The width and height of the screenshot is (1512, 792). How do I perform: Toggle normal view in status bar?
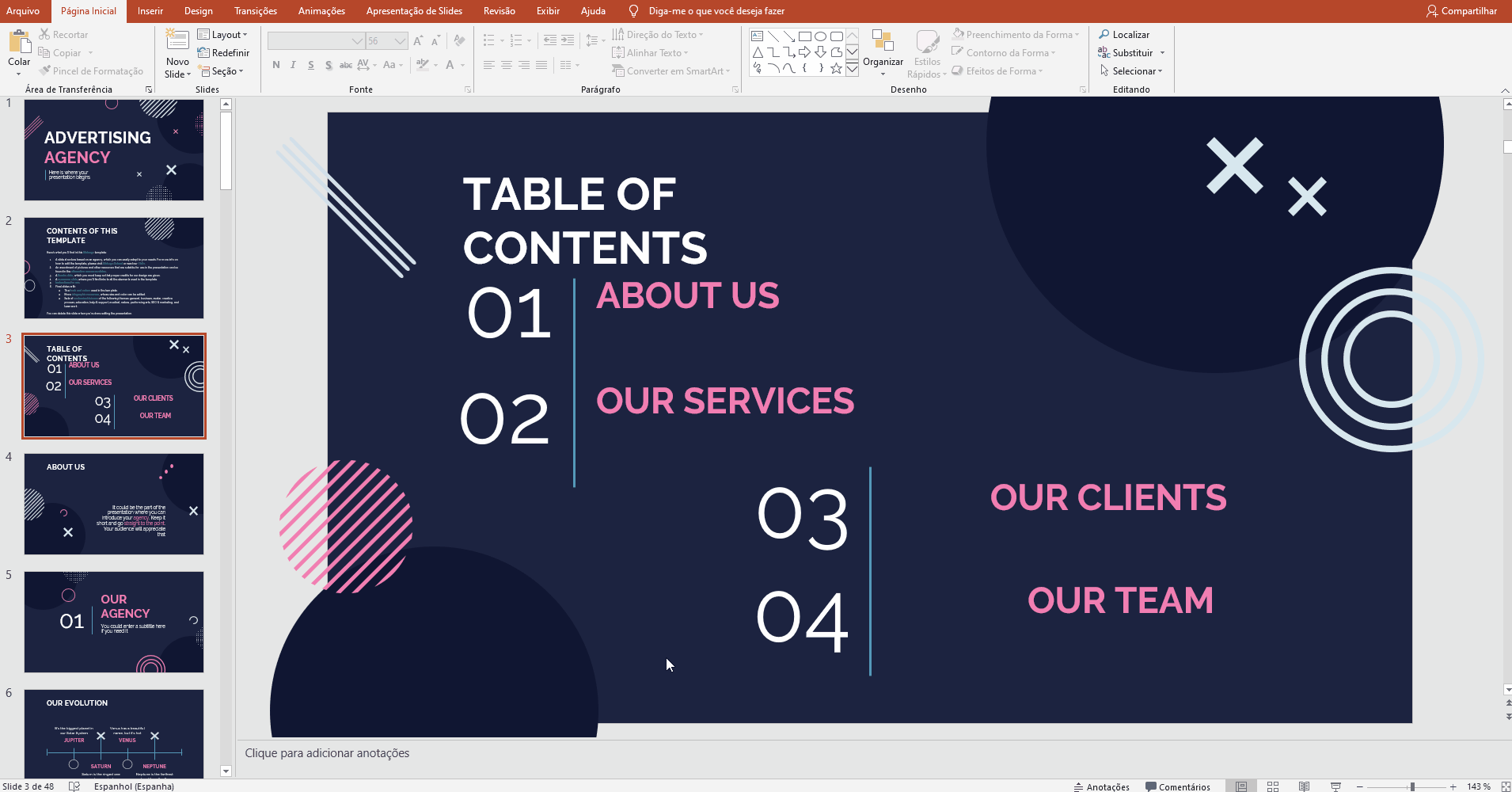(1241, 786)
